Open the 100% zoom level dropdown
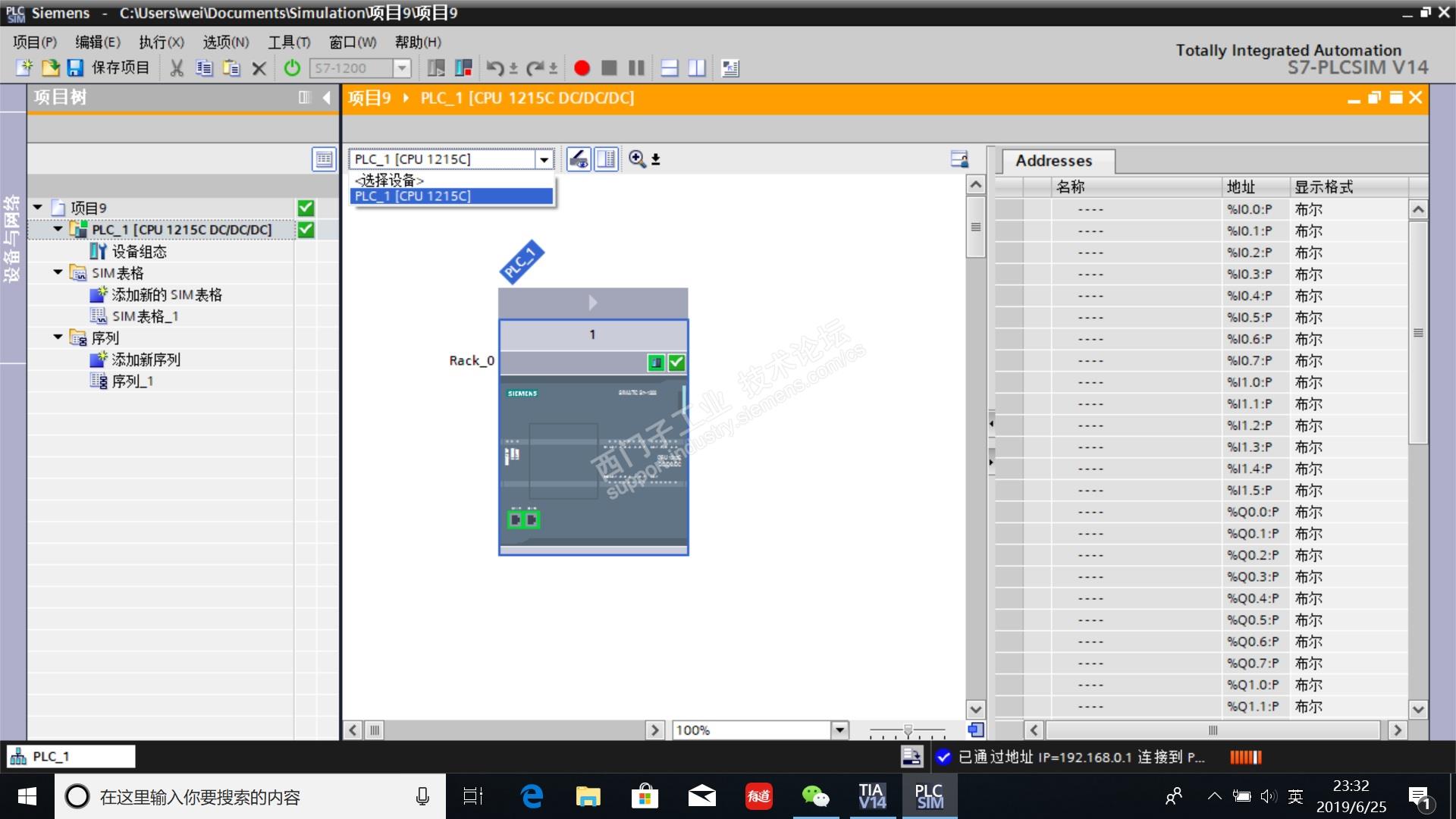This screenshot has height=819, width=1456. pos(839,730)
